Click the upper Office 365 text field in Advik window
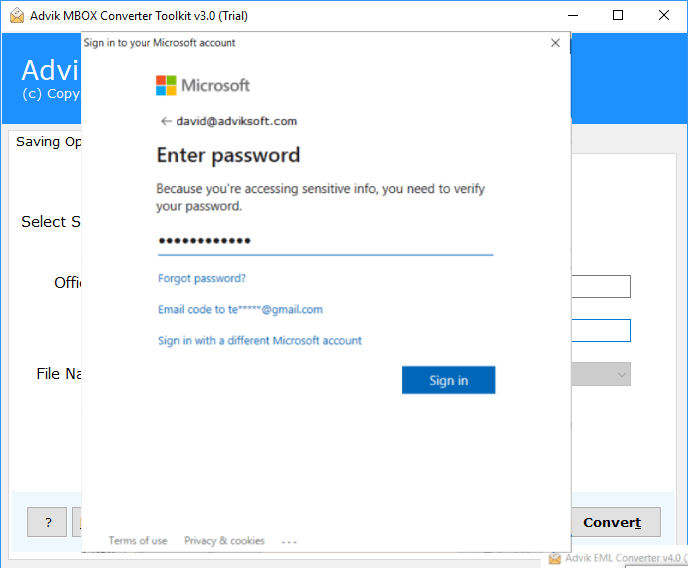This screenshot has height=568, width=688. (x=601, y=286)
